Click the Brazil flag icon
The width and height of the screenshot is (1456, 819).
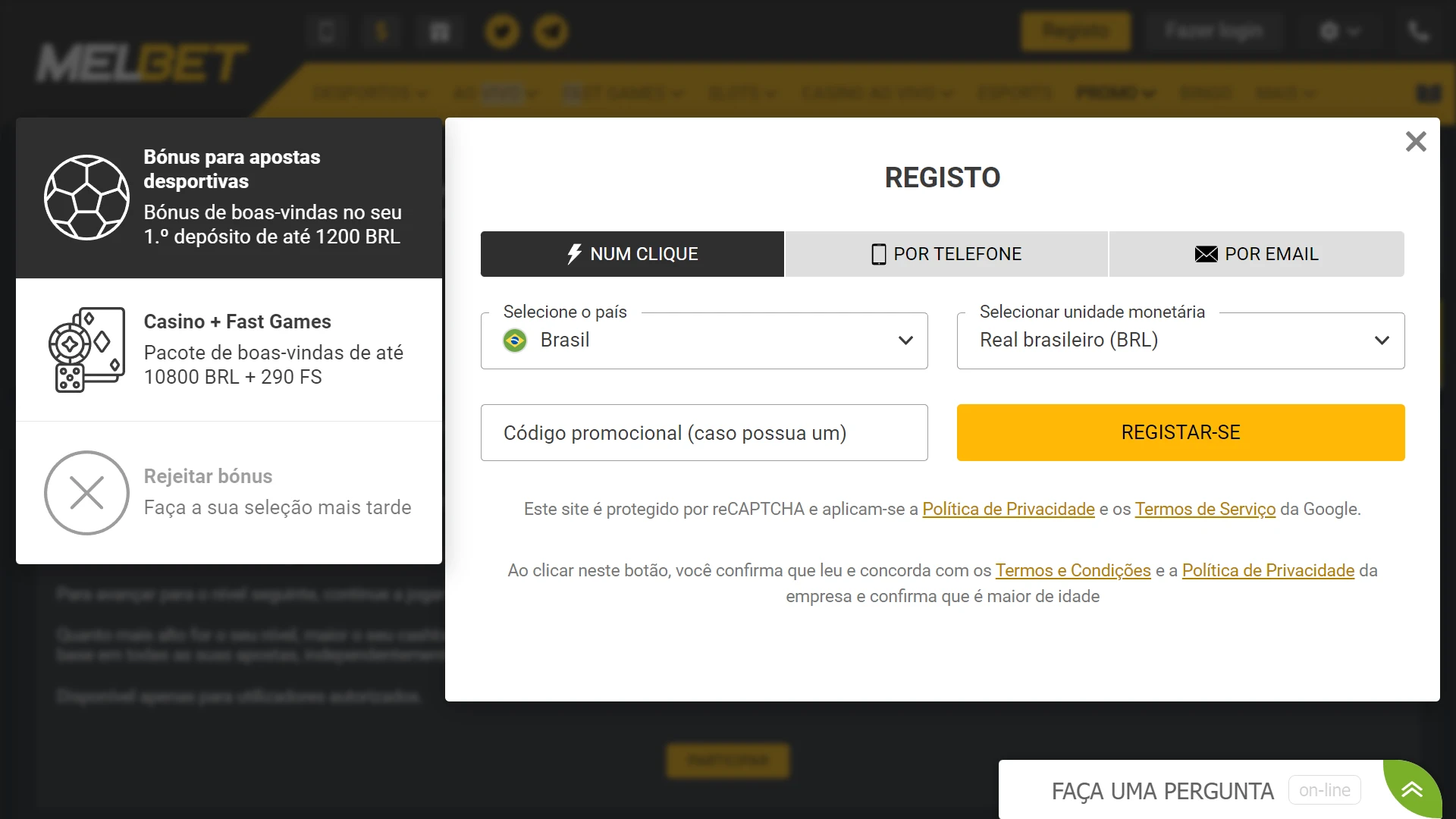[x=515, y=340]
